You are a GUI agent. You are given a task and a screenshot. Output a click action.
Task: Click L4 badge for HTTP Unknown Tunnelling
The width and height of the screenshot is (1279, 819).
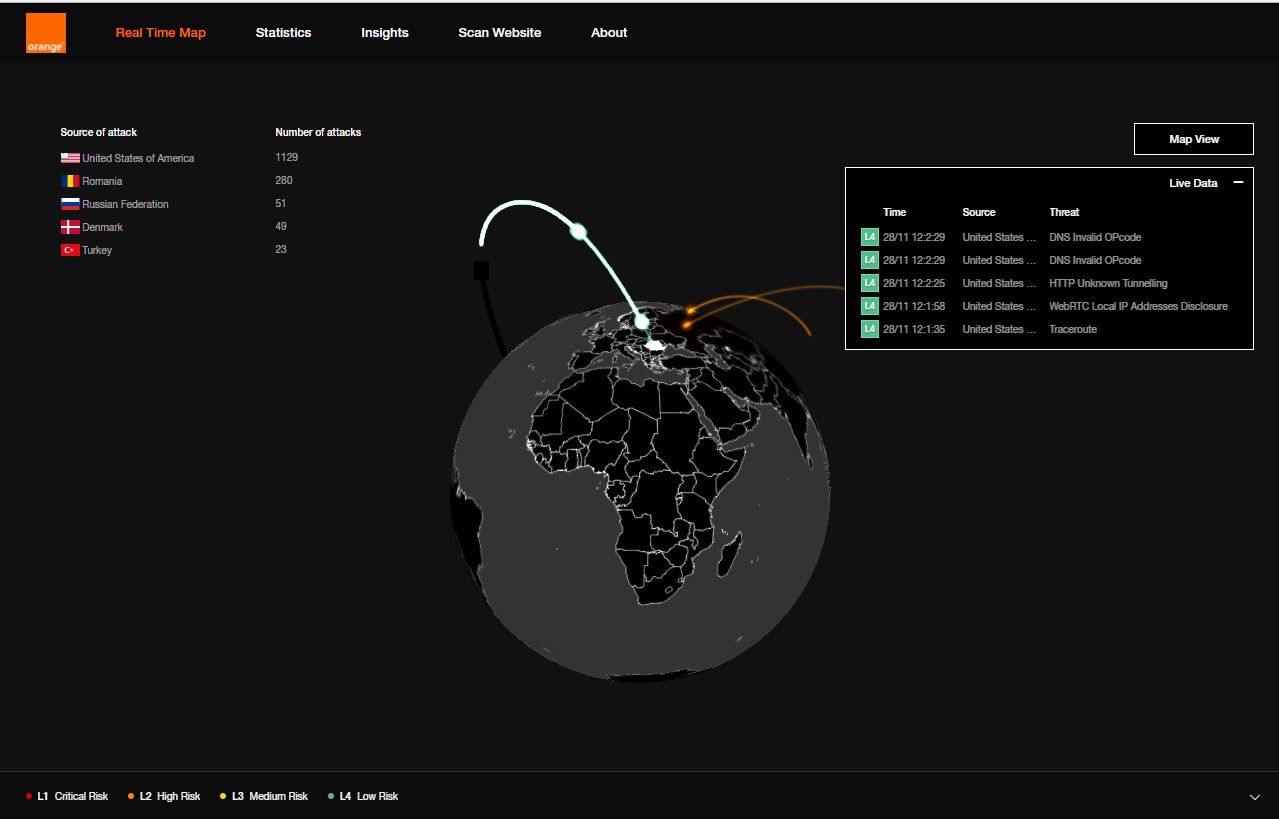869,283
